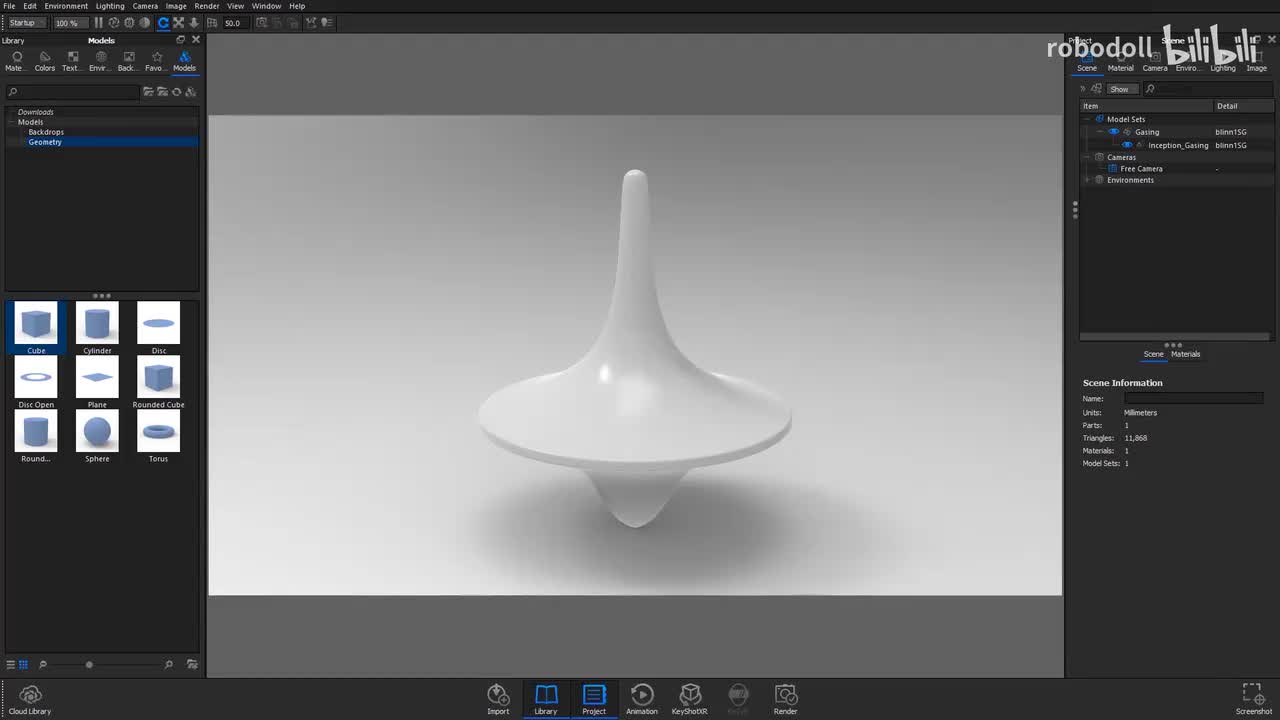Click the add folder icon in Library

point(148,91)
